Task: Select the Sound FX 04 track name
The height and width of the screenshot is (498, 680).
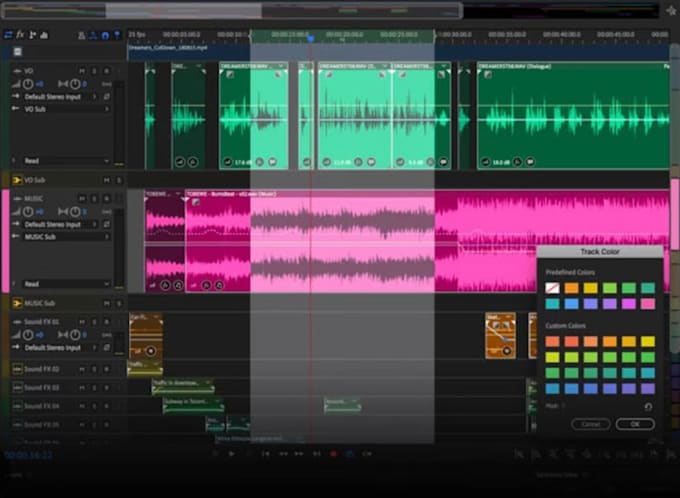Action: point(42,406)
